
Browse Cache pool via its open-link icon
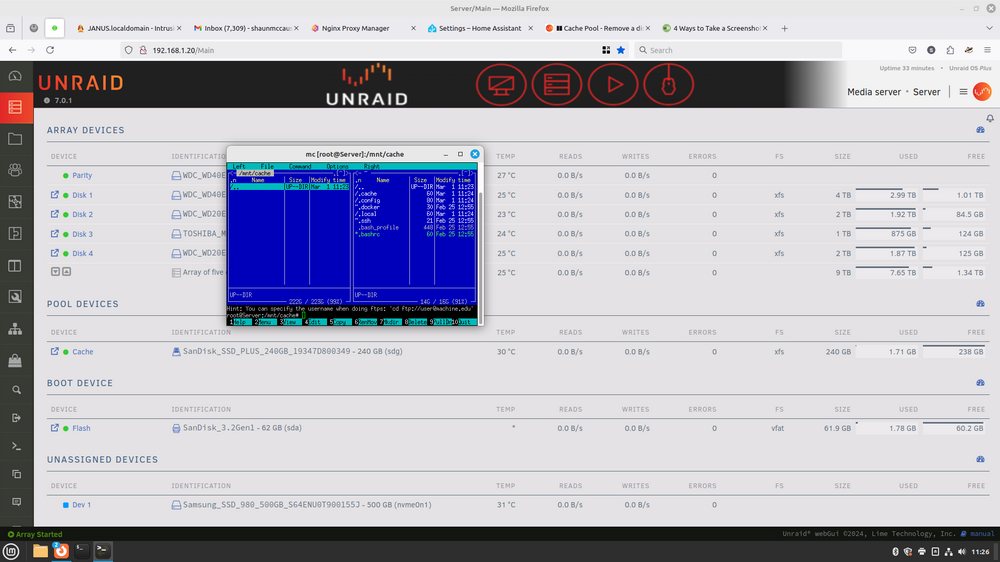point(55,351)
